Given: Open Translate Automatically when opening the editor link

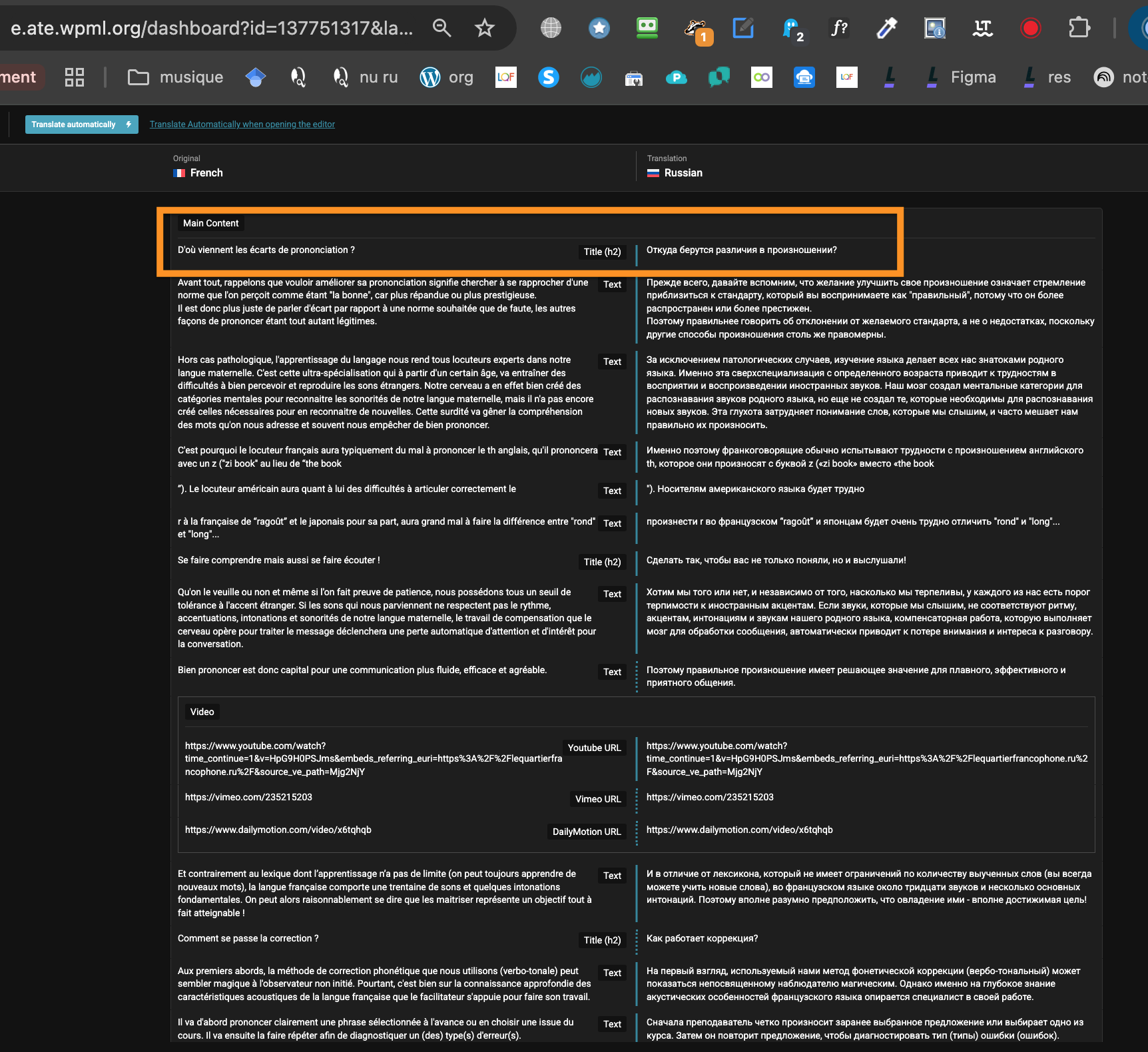Looking at the screenshot, I should coord(242,125).
